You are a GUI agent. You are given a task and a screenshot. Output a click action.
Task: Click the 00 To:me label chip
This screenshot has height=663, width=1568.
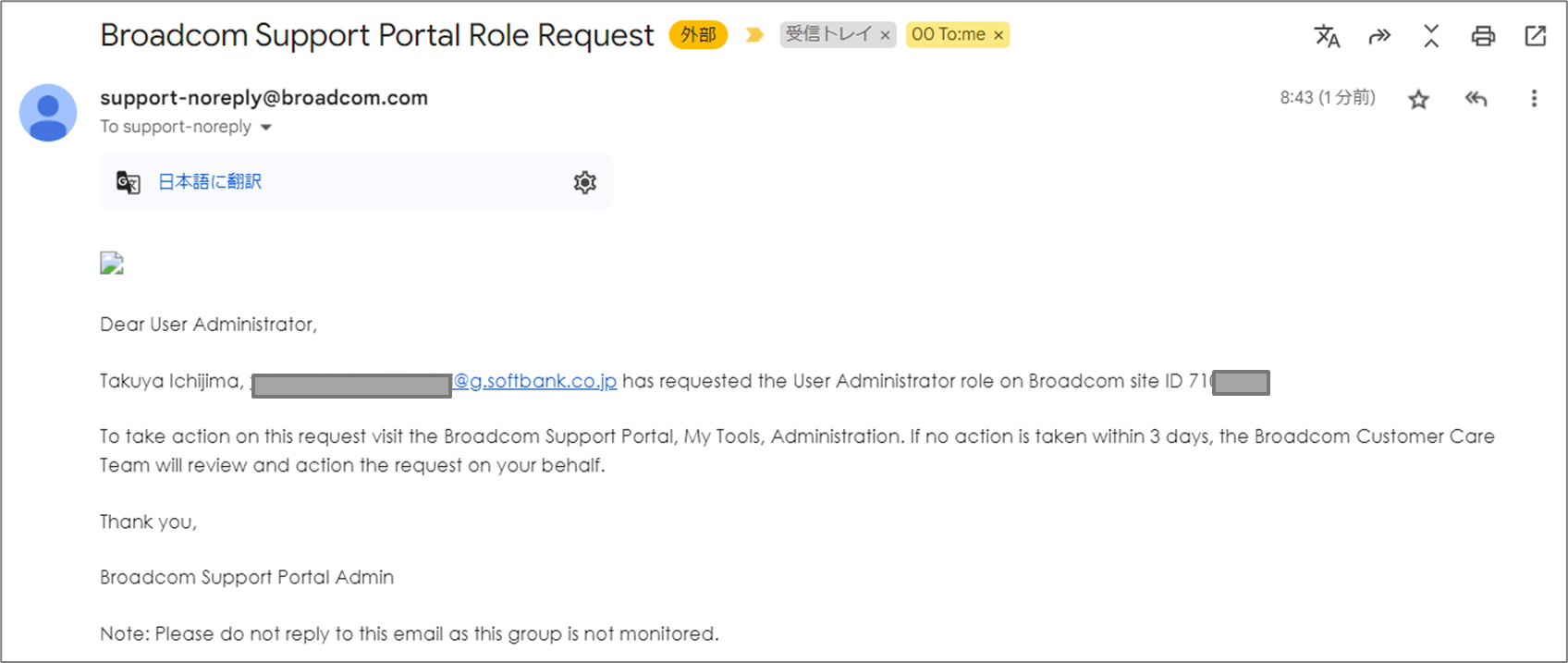(949, 34)
